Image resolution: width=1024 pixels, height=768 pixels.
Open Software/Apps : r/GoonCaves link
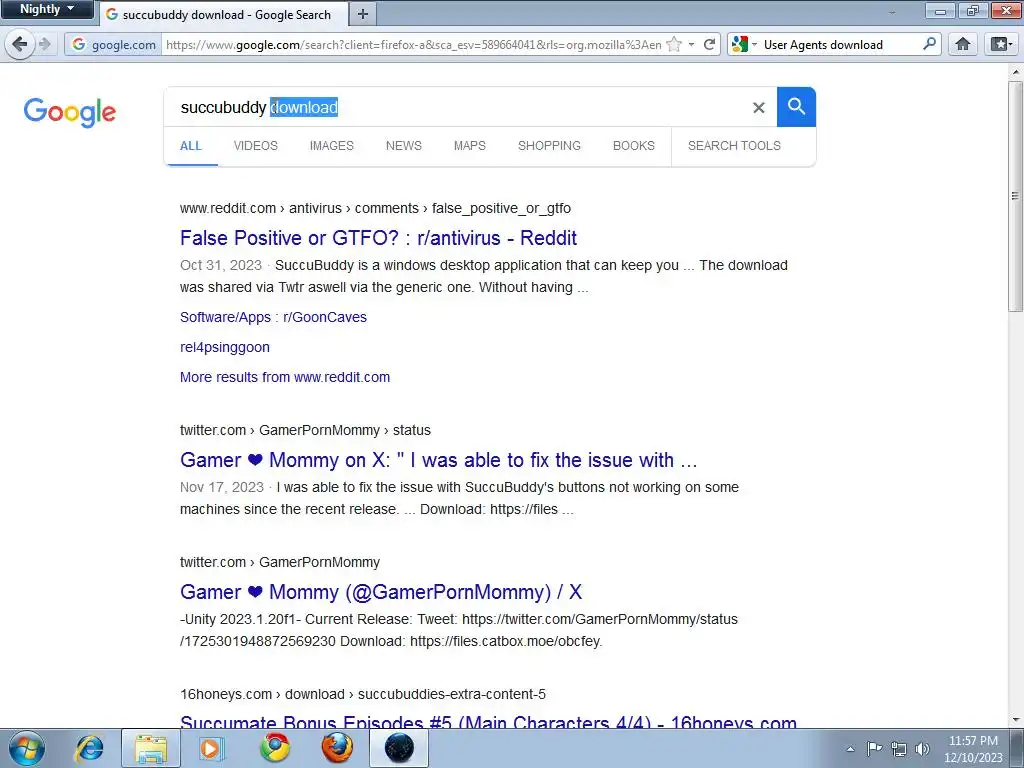pyautogui.click(x=273, y=317)
